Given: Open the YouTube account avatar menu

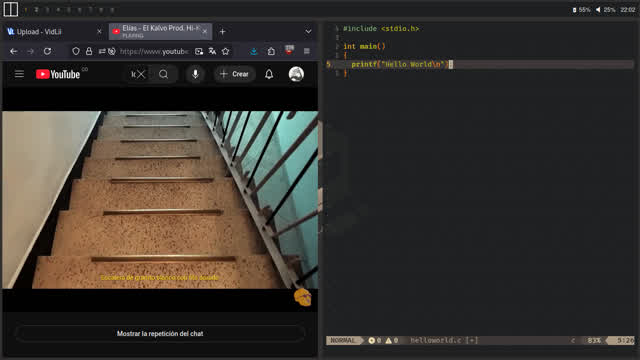Looking at the screenshot, I should pyautogui.click(x=296, y=74).
